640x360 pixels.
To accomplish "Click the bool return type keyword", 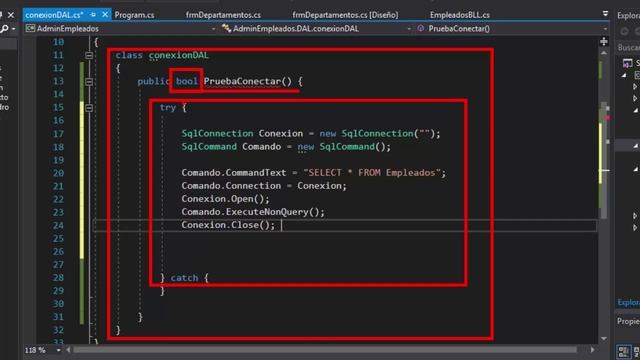I will (187, 81).
